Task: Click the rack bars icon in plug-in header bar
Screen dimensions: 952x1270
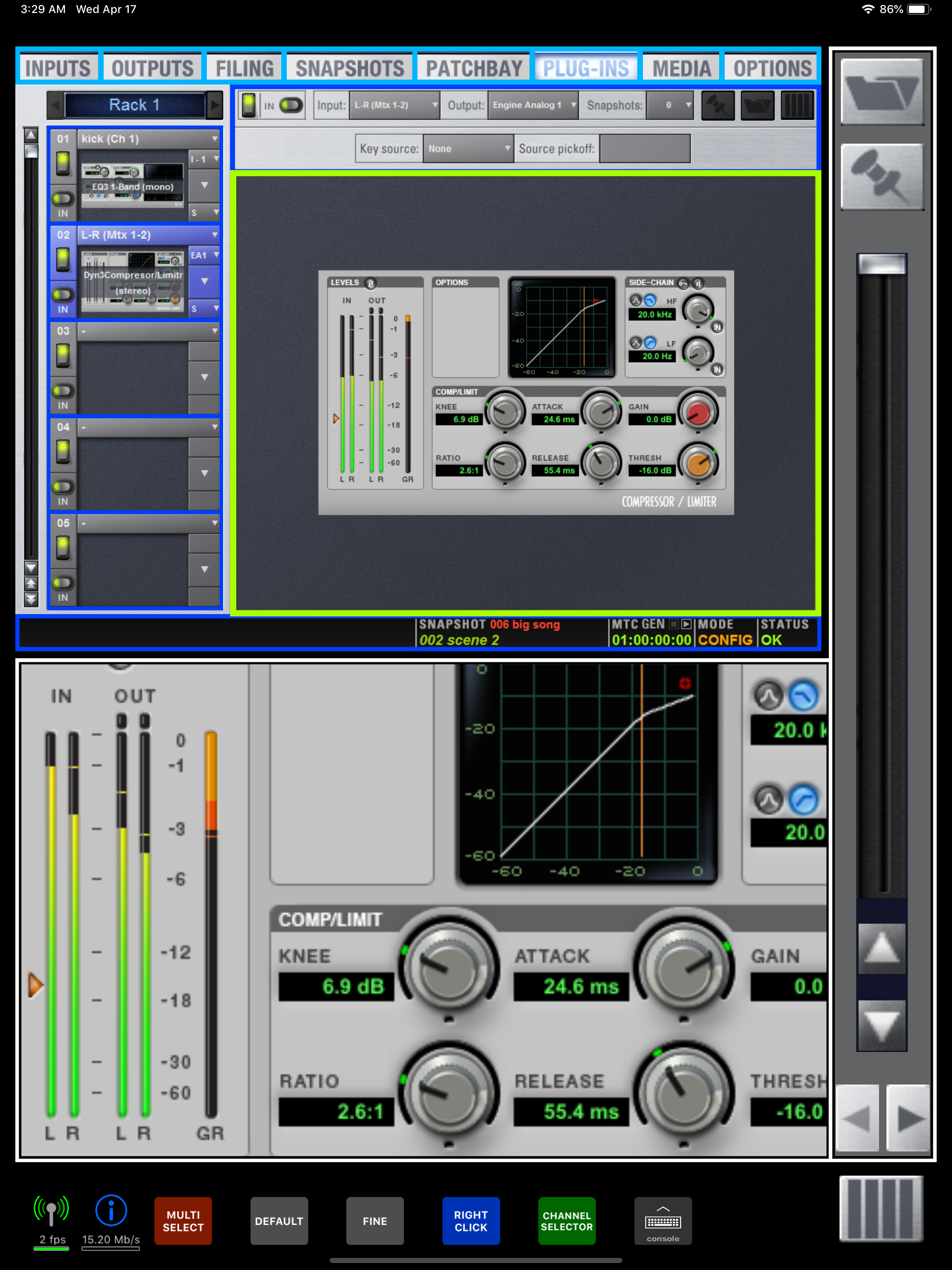Action: (797, 105)
